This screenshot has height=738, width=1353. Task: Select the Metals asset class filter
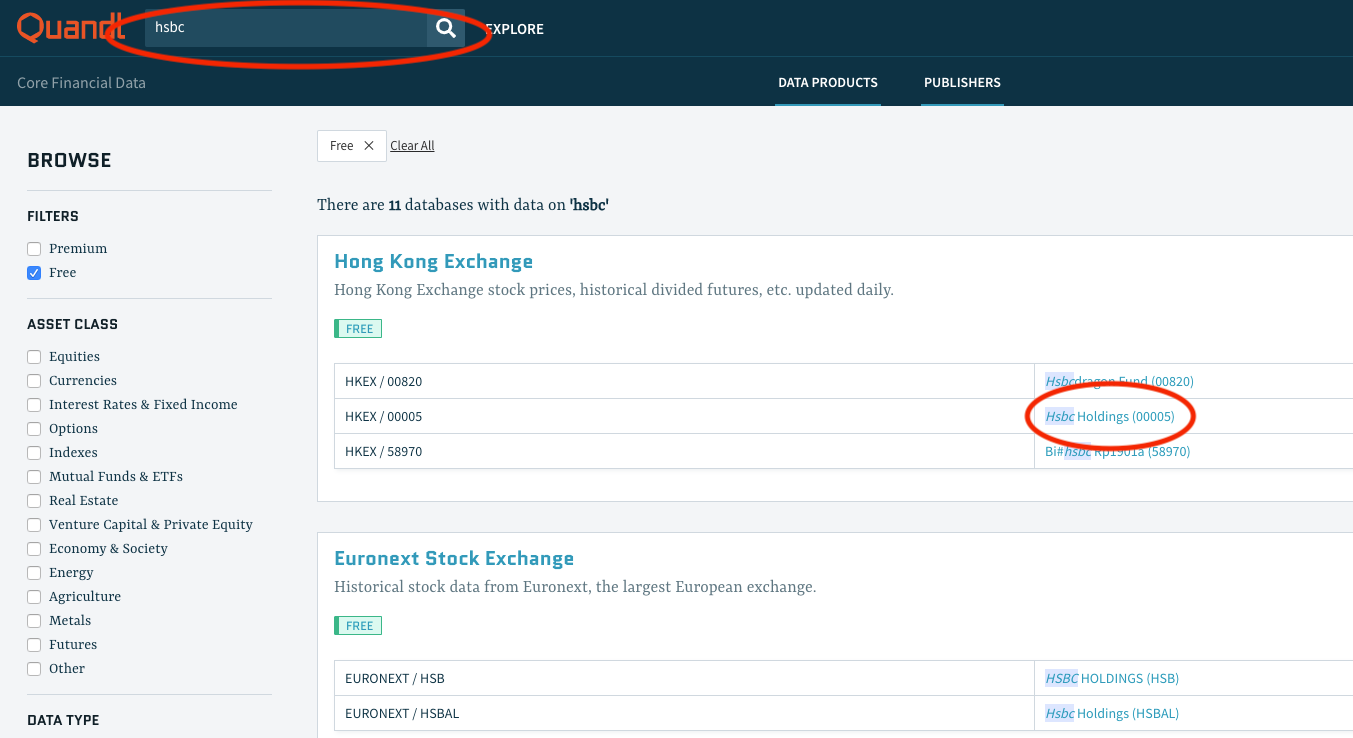[33, 620]
